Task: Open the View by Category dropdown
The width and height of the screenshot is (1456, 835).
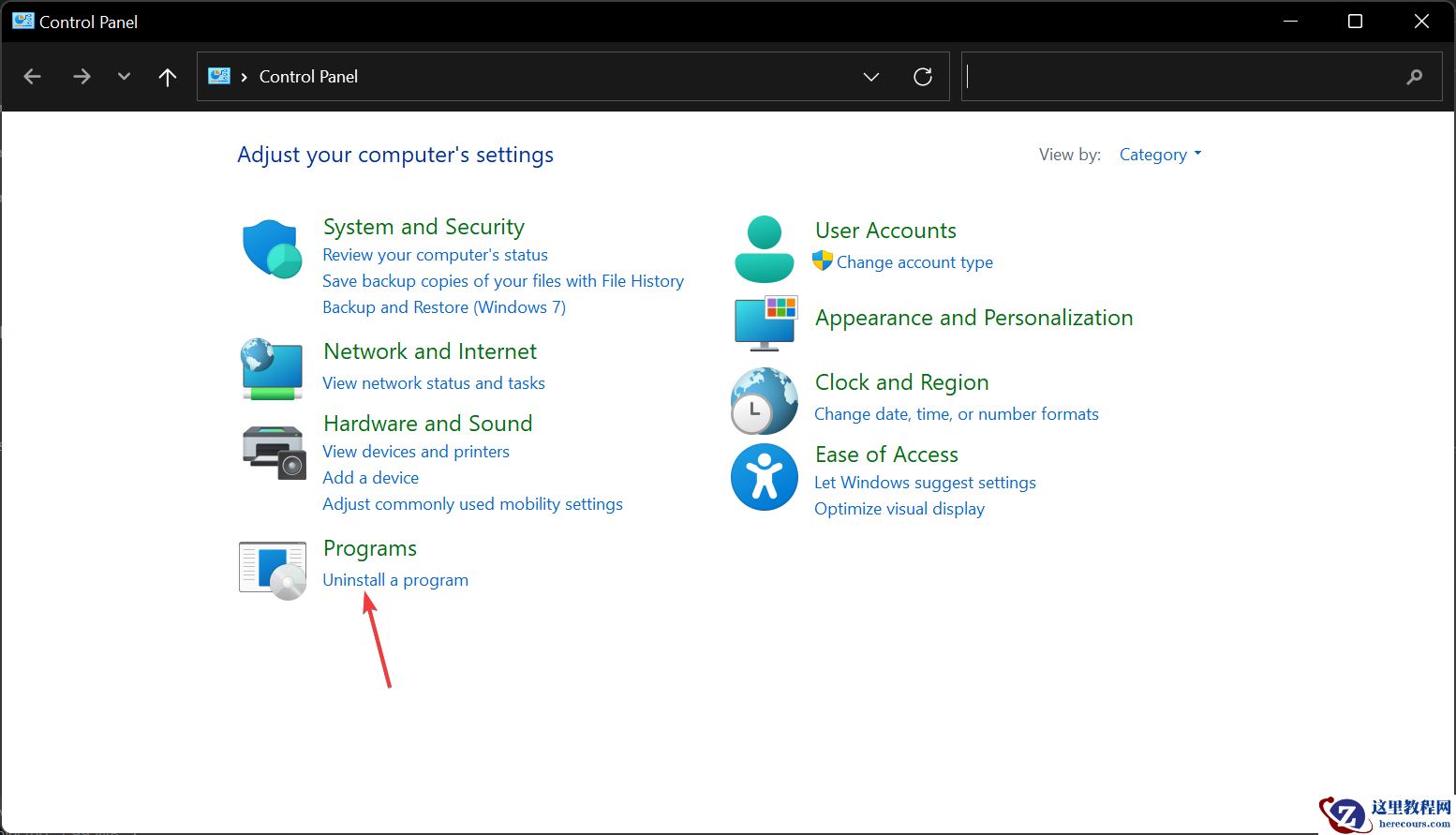Action: coord(1160,154)
